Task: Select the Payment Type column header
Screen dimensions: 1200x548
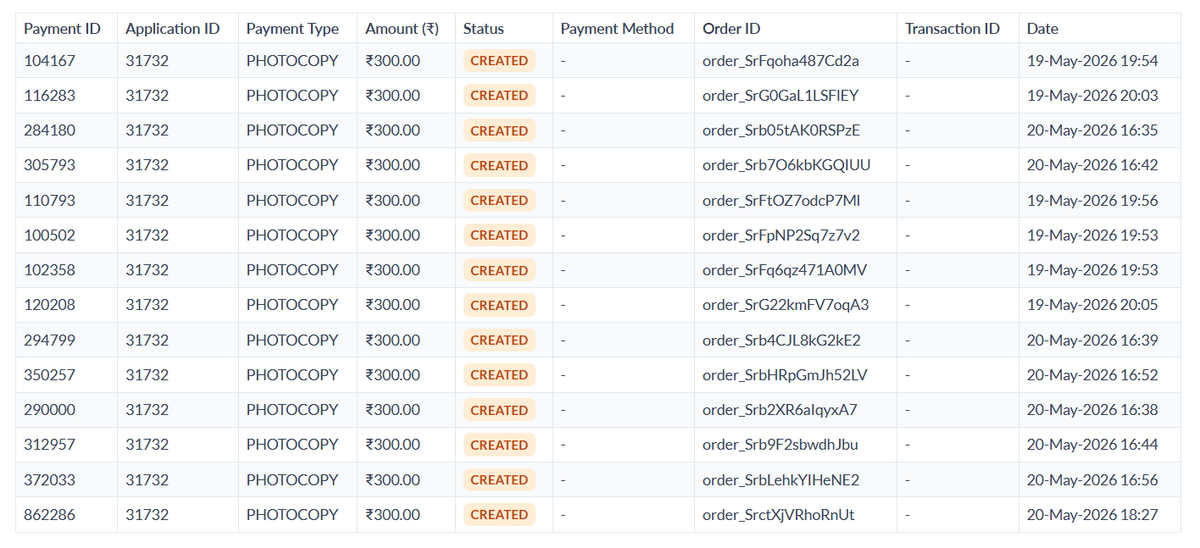Action: click(292, 29)
